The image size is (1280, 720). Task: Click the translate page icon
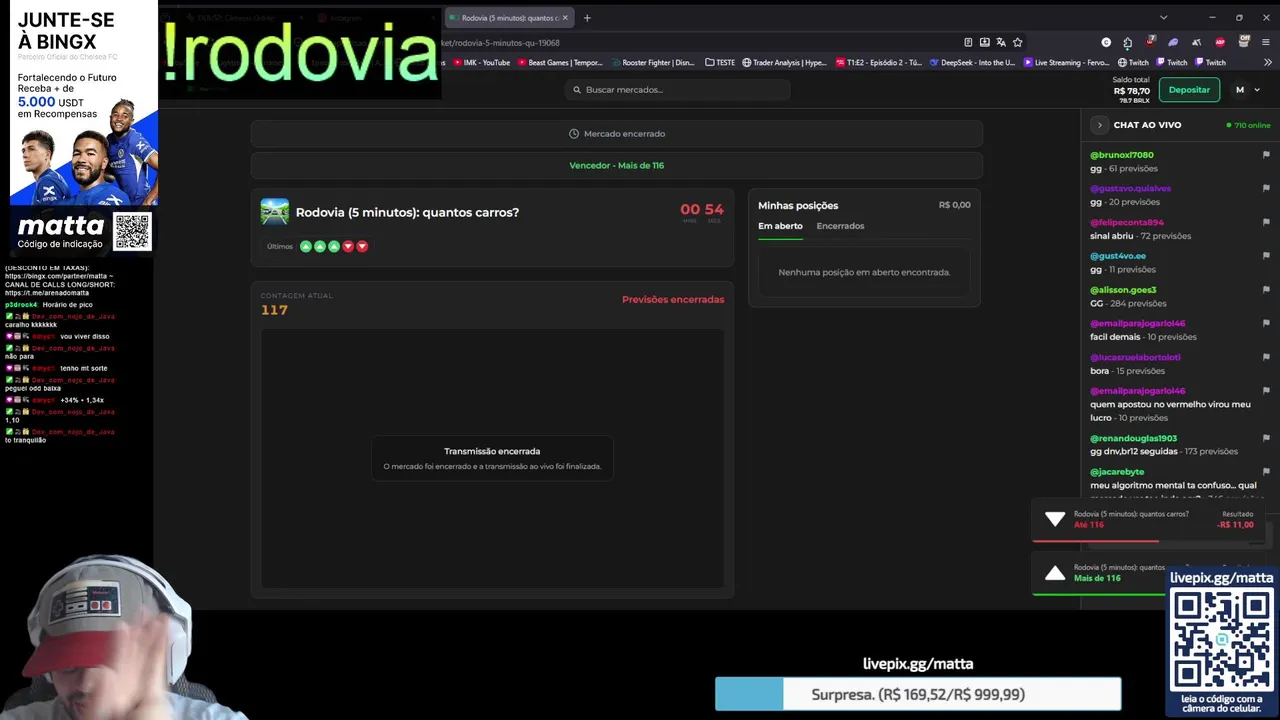point(1001,42)
